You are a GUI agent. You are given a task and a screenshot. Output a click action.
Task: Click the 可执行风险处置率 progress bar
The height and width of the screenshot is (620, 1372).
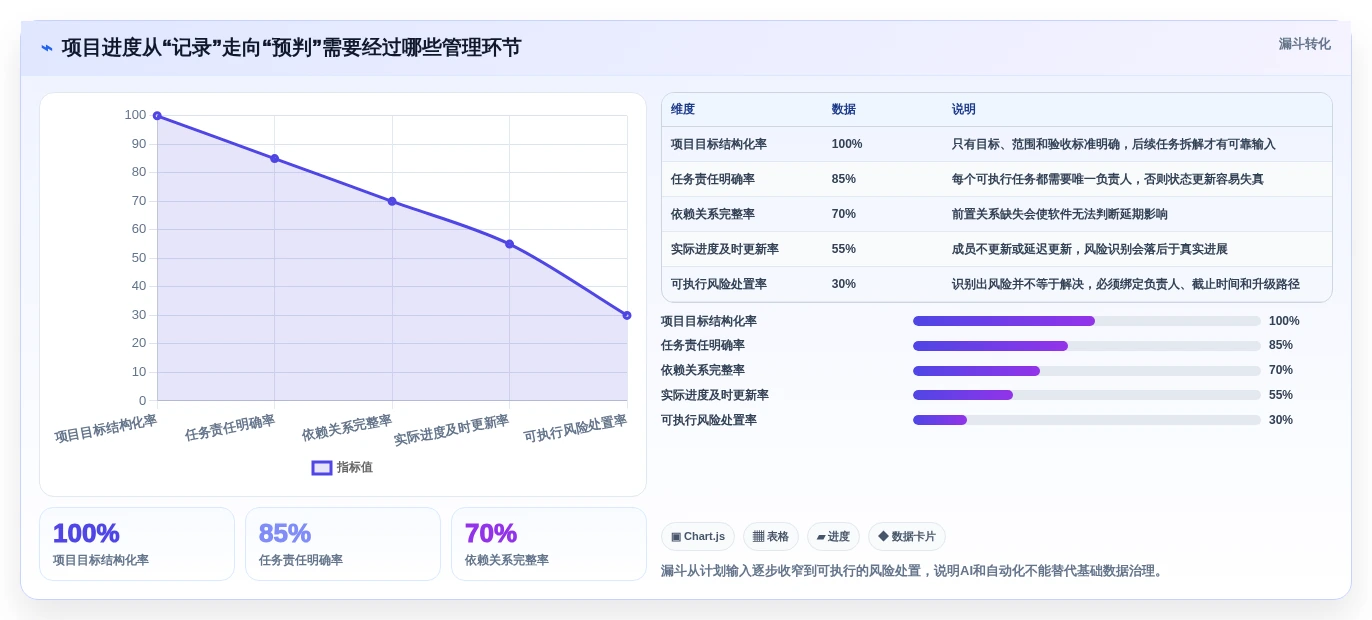click(1087, 420)
